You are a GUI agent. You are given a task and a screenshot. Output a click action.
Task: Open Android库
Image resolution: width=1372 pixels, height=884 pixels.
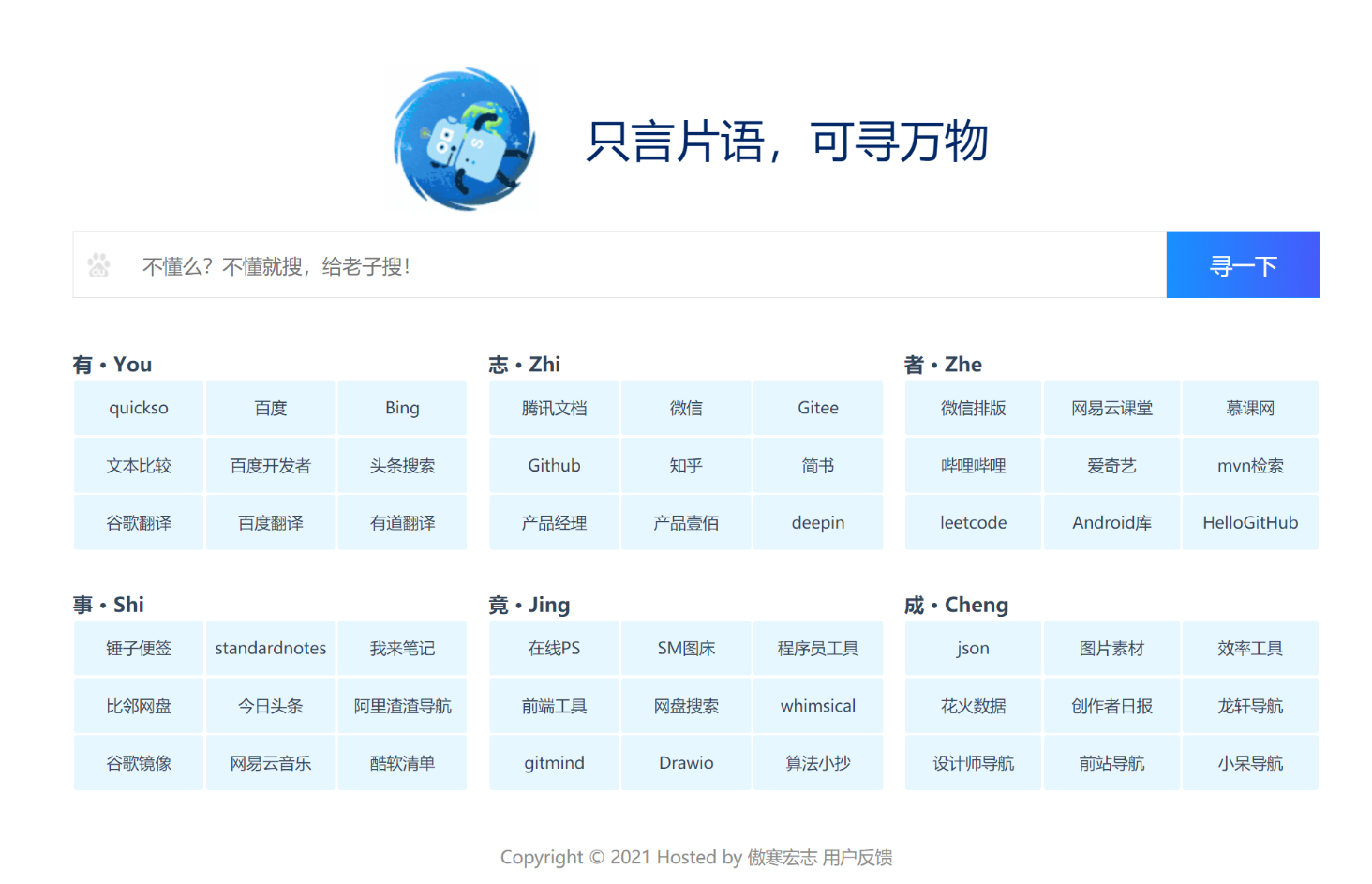click(x=1111, y=523)
